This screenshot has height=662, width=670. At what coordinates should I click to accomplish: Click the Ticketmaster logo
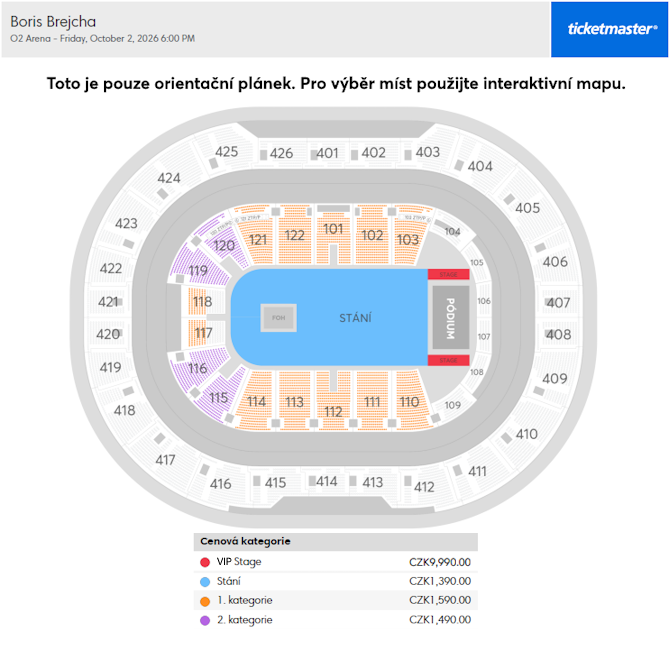(612, 29)
